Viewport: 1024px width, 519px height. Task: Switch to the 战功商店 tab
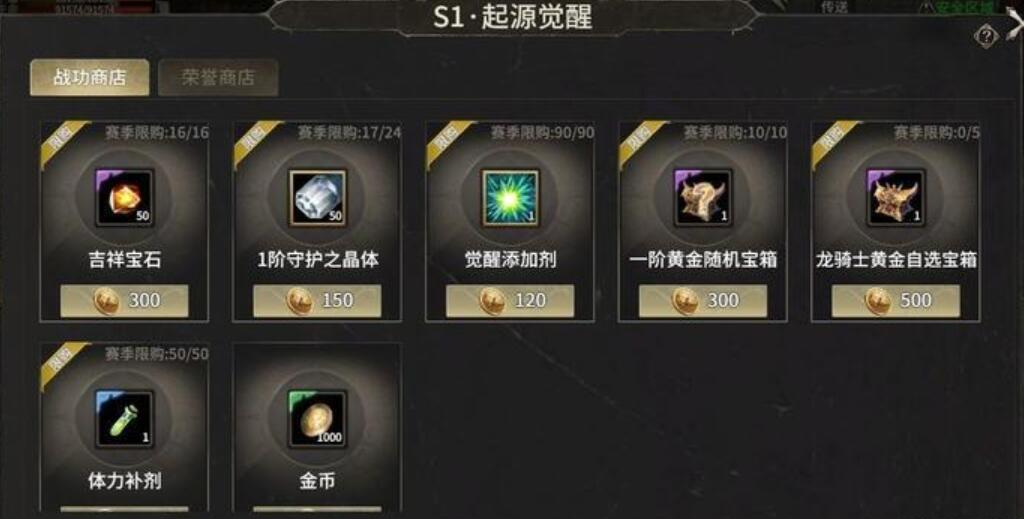89,78
